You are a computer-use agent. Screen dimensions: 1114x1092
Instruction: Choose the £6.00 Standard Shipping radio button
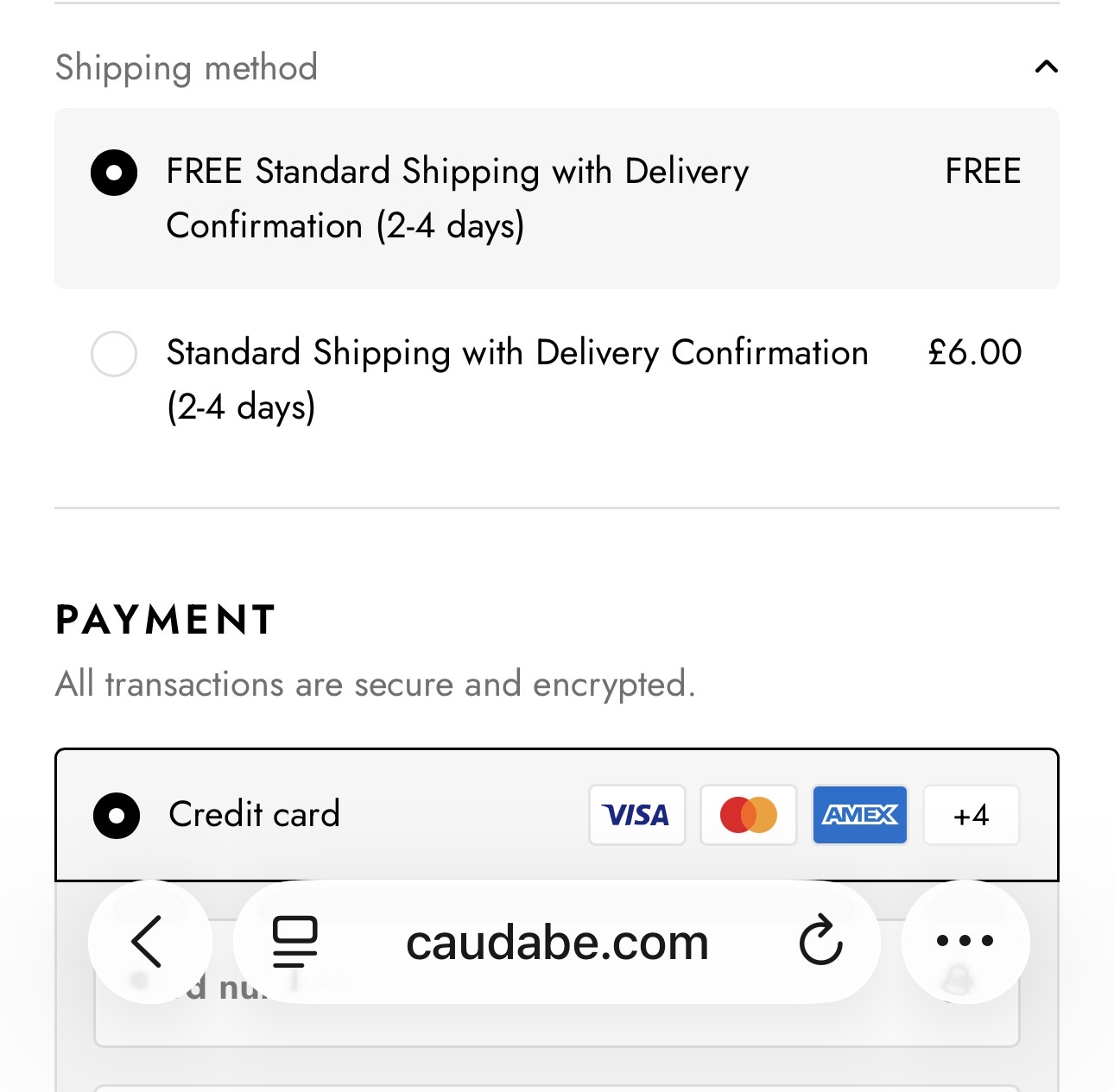pos(114,354)
